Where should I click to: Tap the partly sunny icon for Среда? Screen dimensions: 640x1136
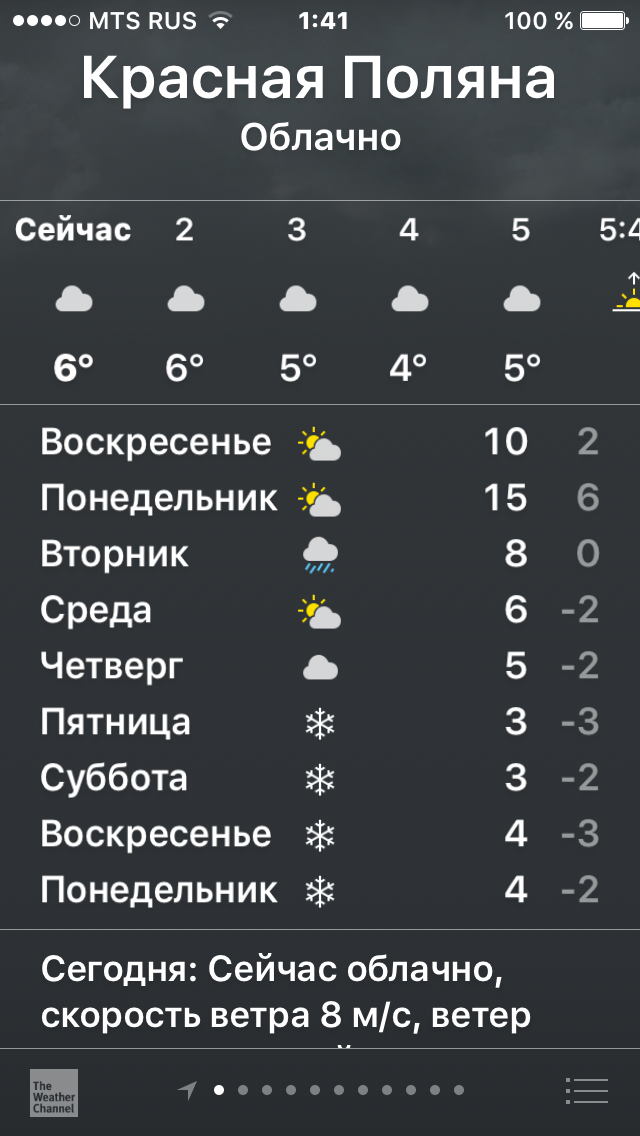[320, 611]
